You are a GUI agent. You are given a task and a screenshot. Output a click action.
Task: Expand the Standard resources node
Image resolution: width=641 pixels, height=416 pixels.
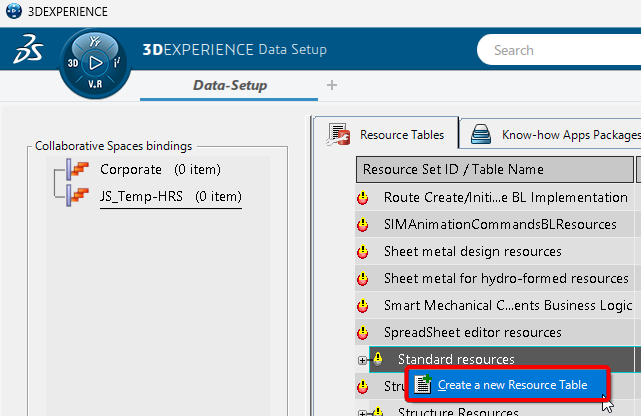pos(362,360)
